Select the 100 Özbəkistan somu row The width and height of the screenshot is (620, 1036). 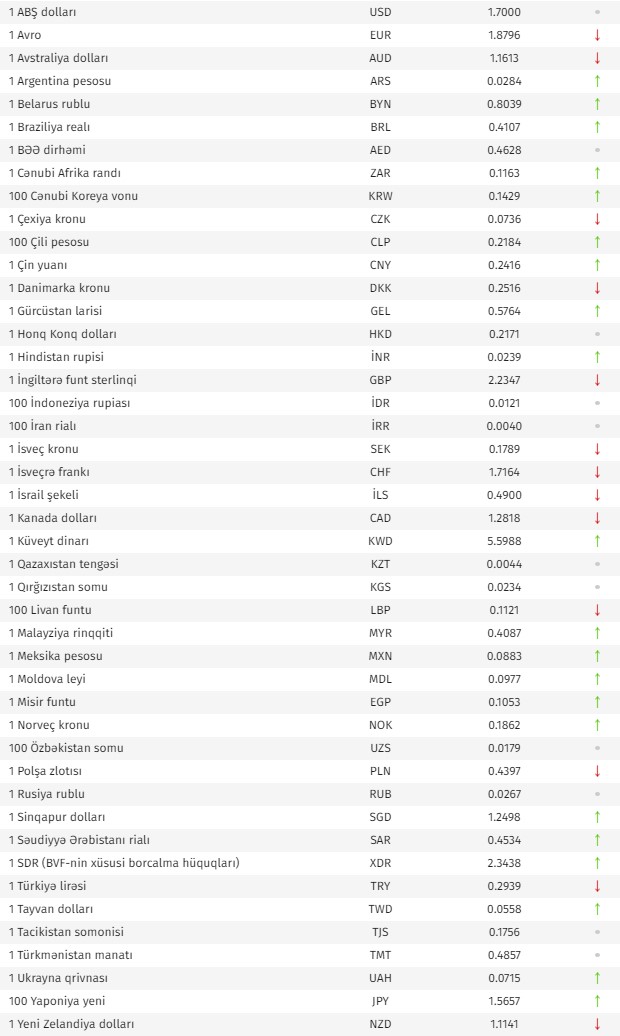point(310,748)
